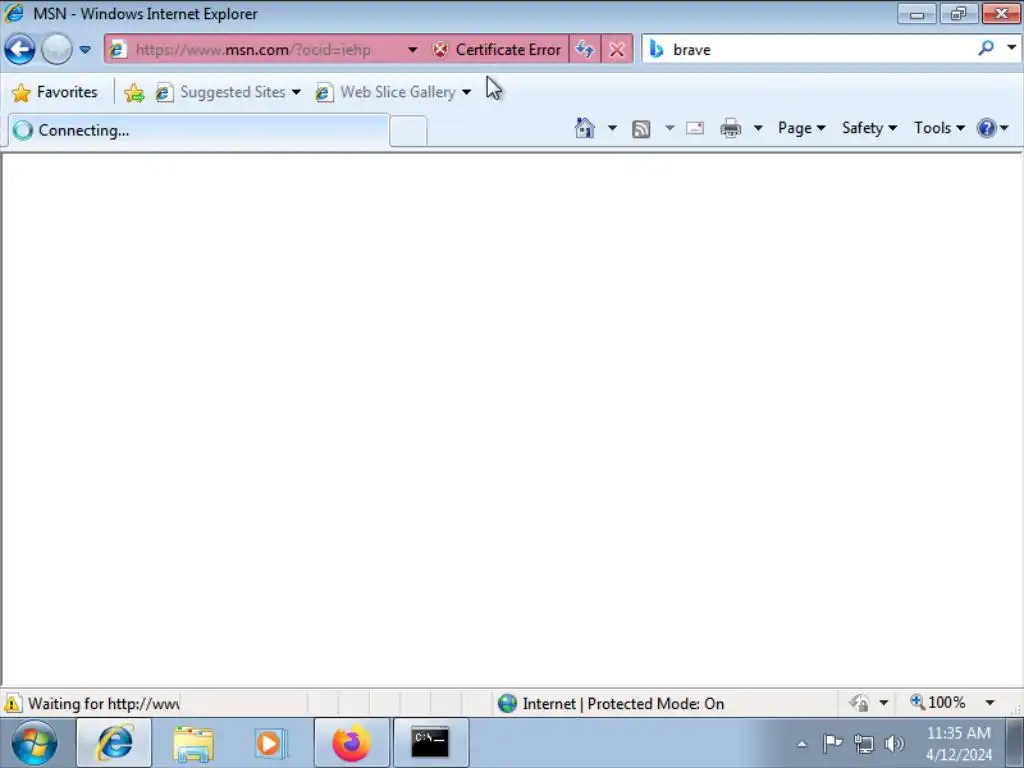Click the 100% zoom level button
The image size is (1024, 768).
[x=938, y=703]
